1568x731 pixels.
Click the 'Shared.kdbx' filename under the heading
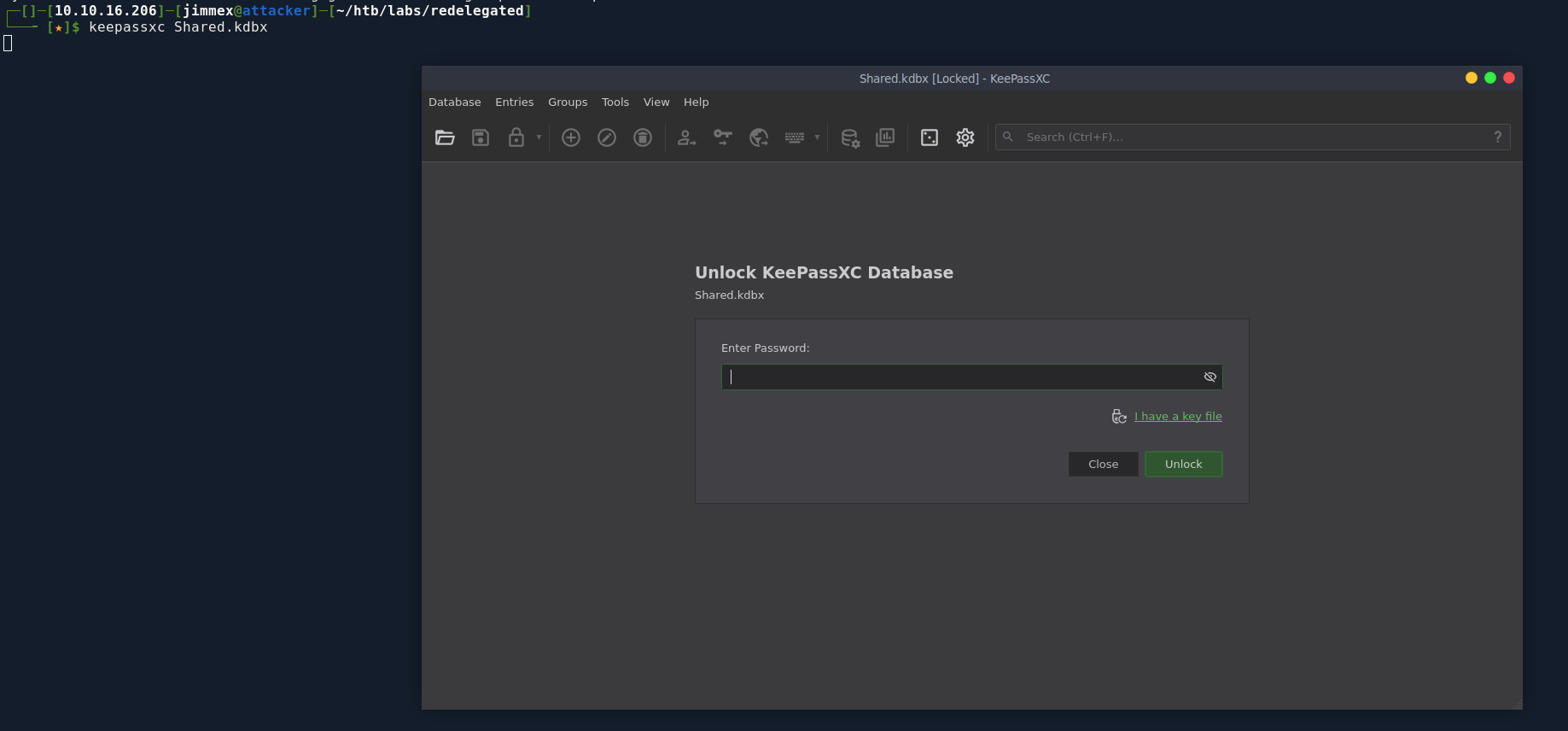(x=730, y=295)
